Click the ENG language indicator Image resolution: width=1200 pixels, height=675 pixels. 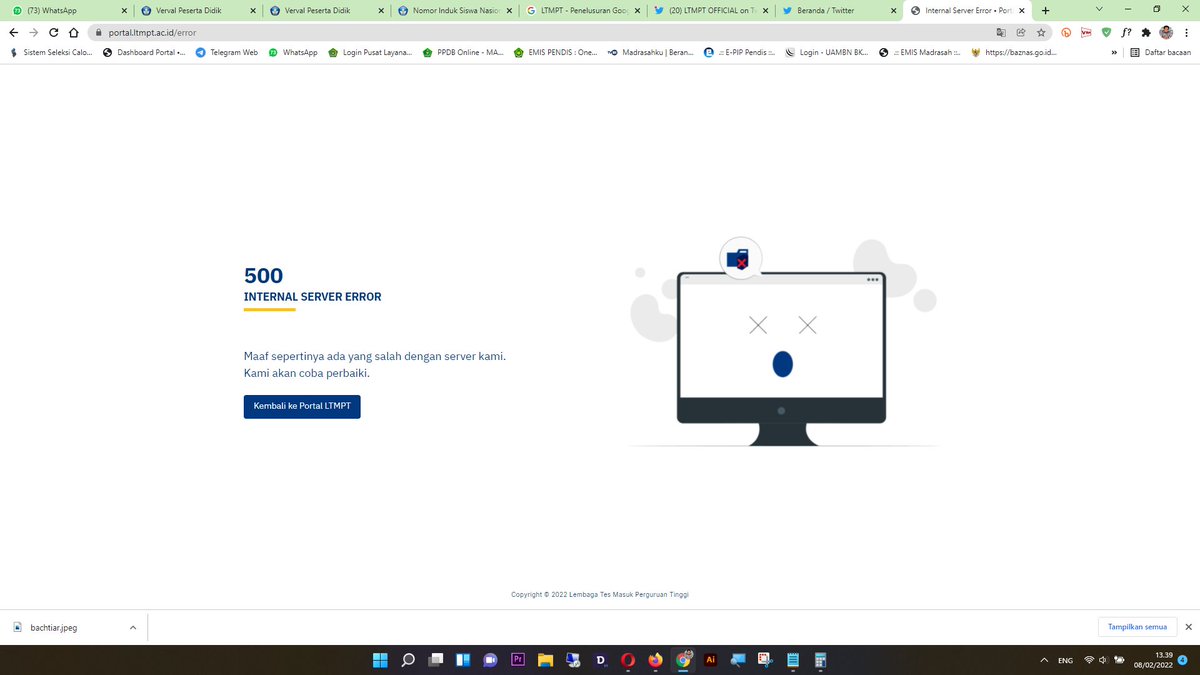tap(1066, 660)
